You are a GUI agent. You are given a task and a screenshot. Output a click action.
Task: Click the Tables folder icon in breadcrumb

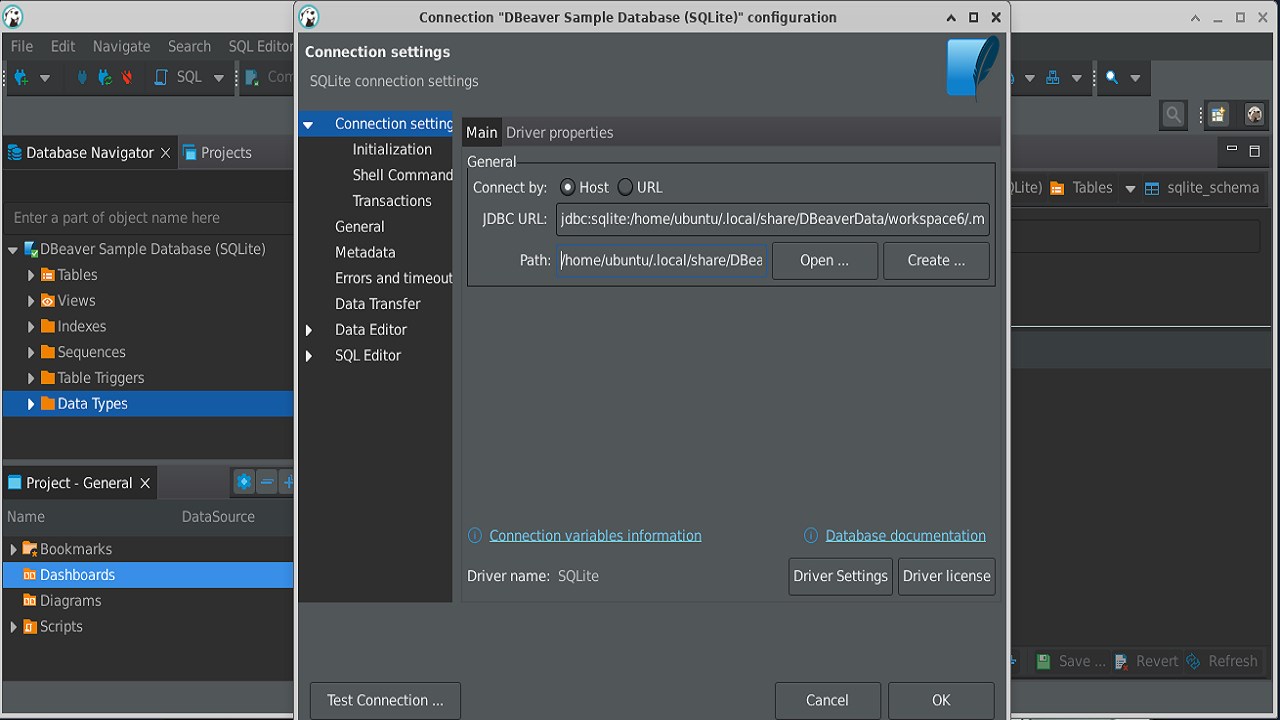(1056, 188)
